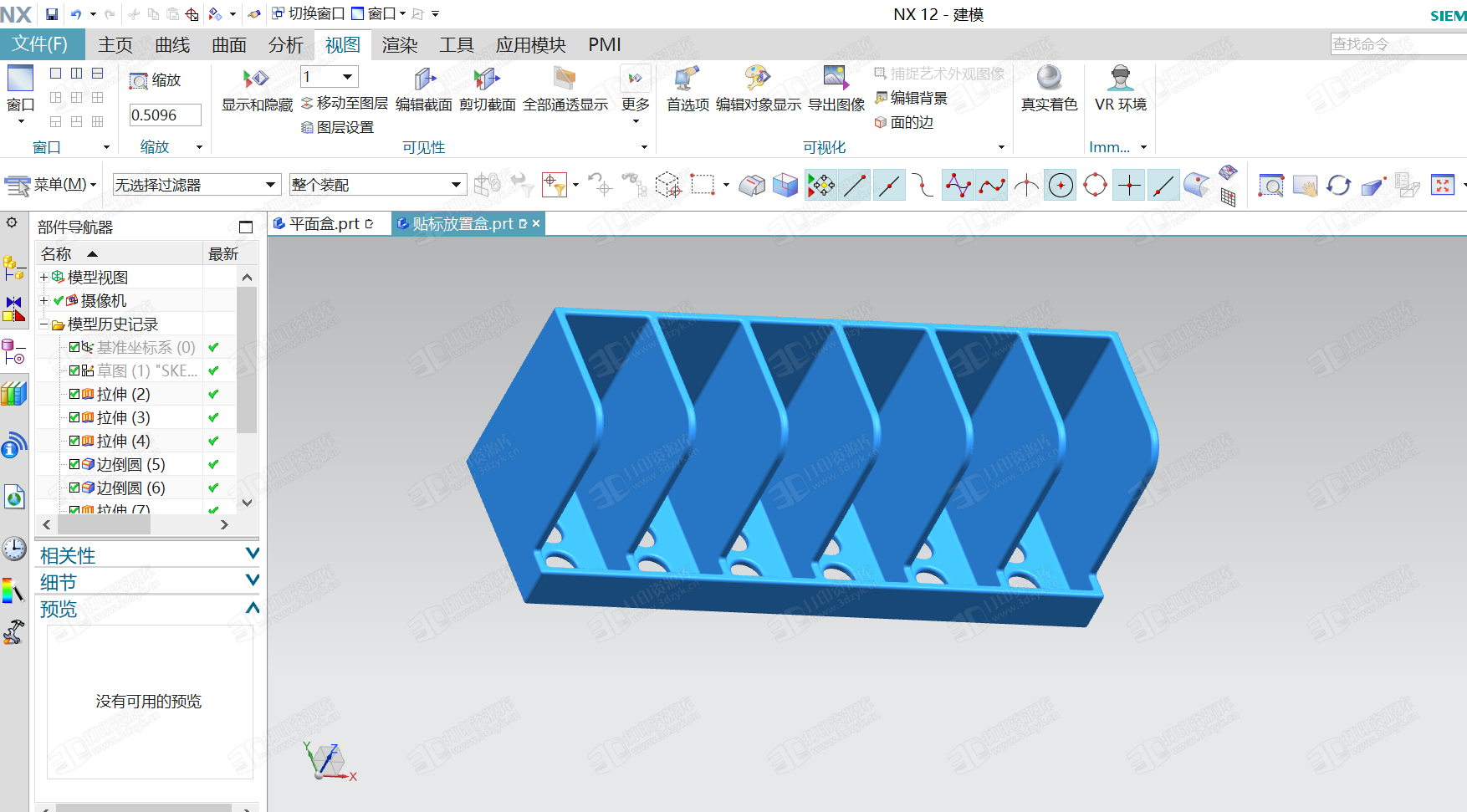Expand 摄像机 tree node
Viewport: 1467px width, 812px height.
(x=43, y=300)
